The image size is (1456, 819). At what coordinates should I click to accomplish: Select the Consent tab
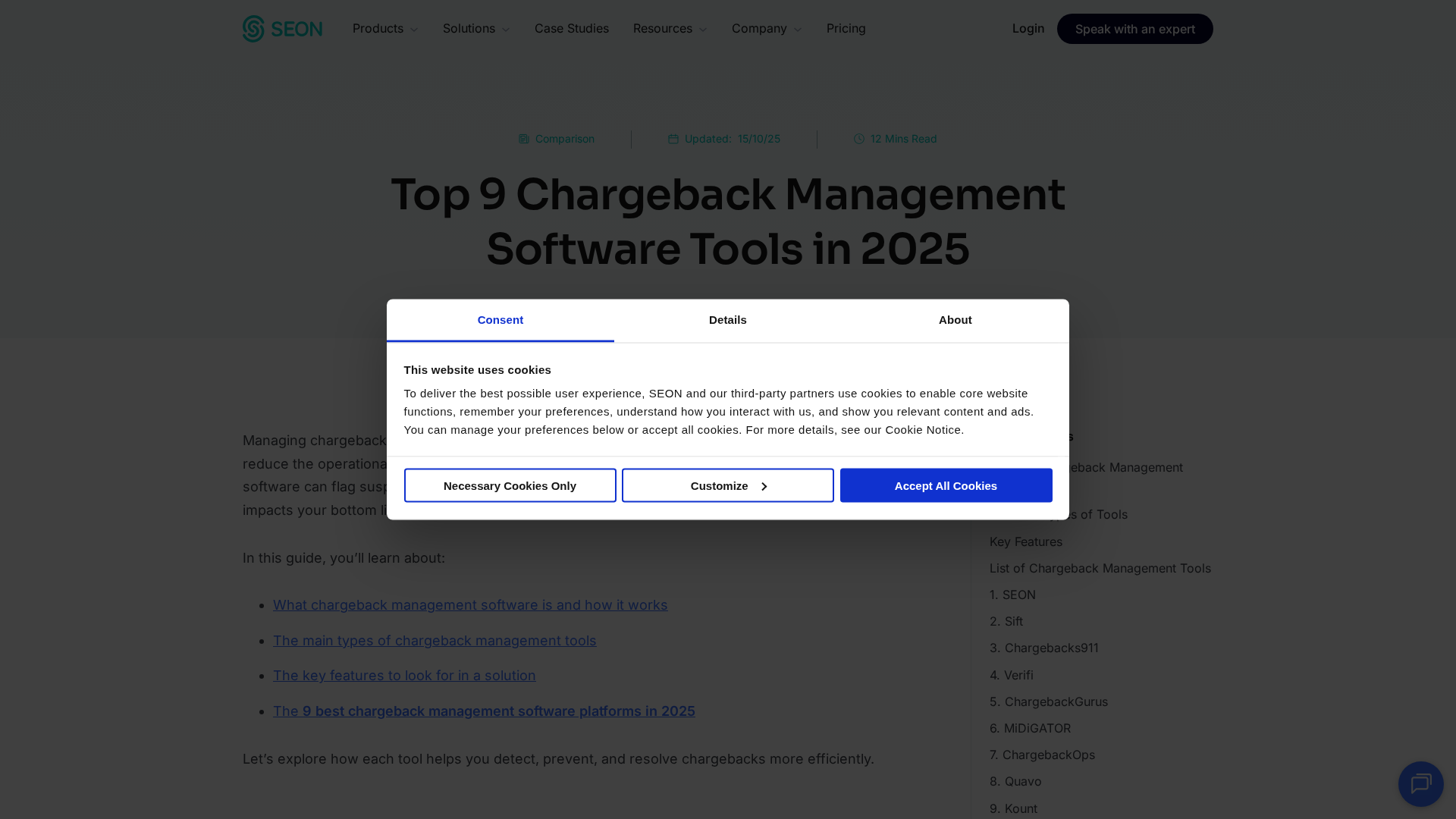500,320
